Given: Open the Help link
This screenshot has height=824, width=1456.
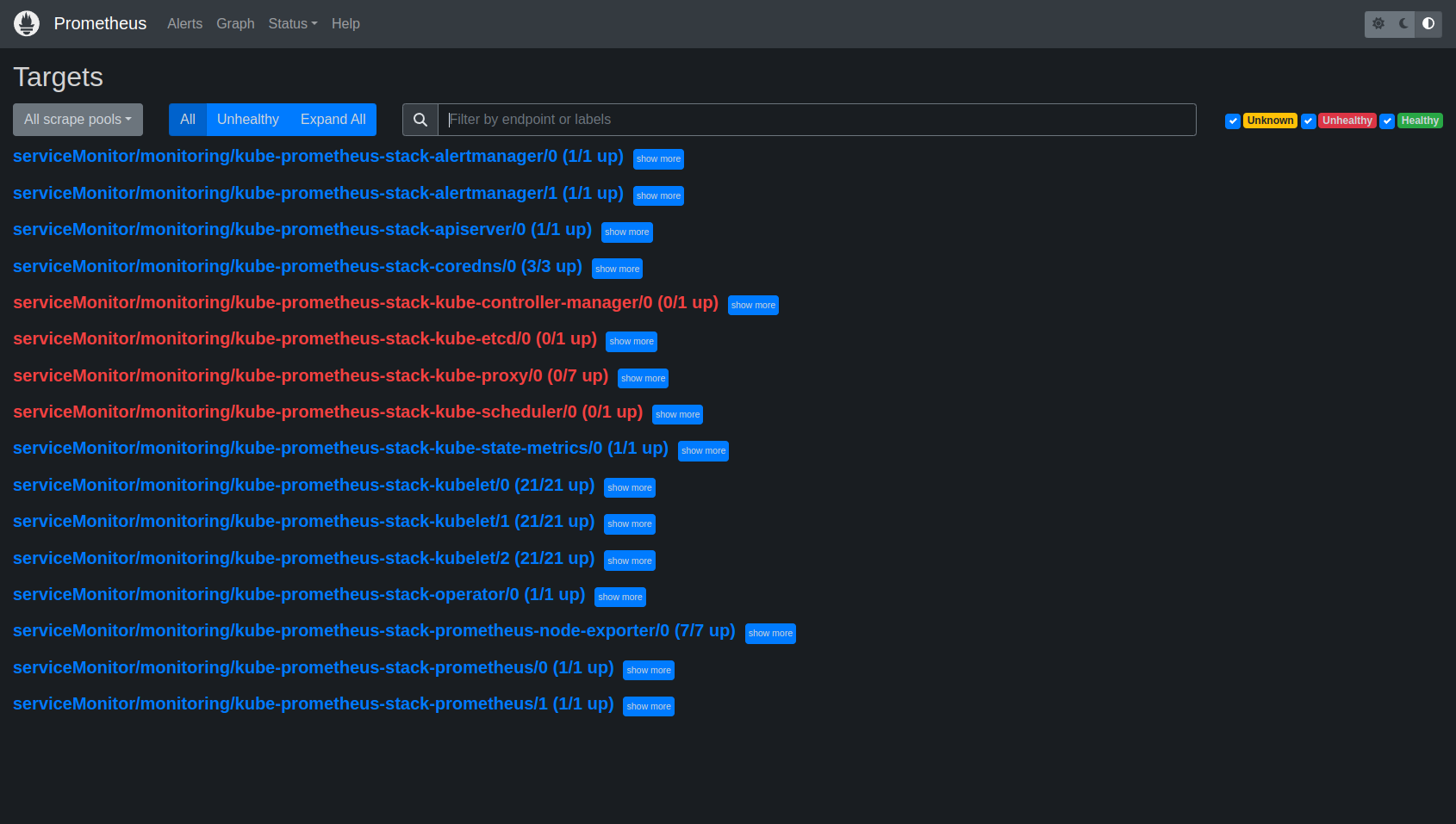Looking at the screenshot, I should click(x=345, y=24).
